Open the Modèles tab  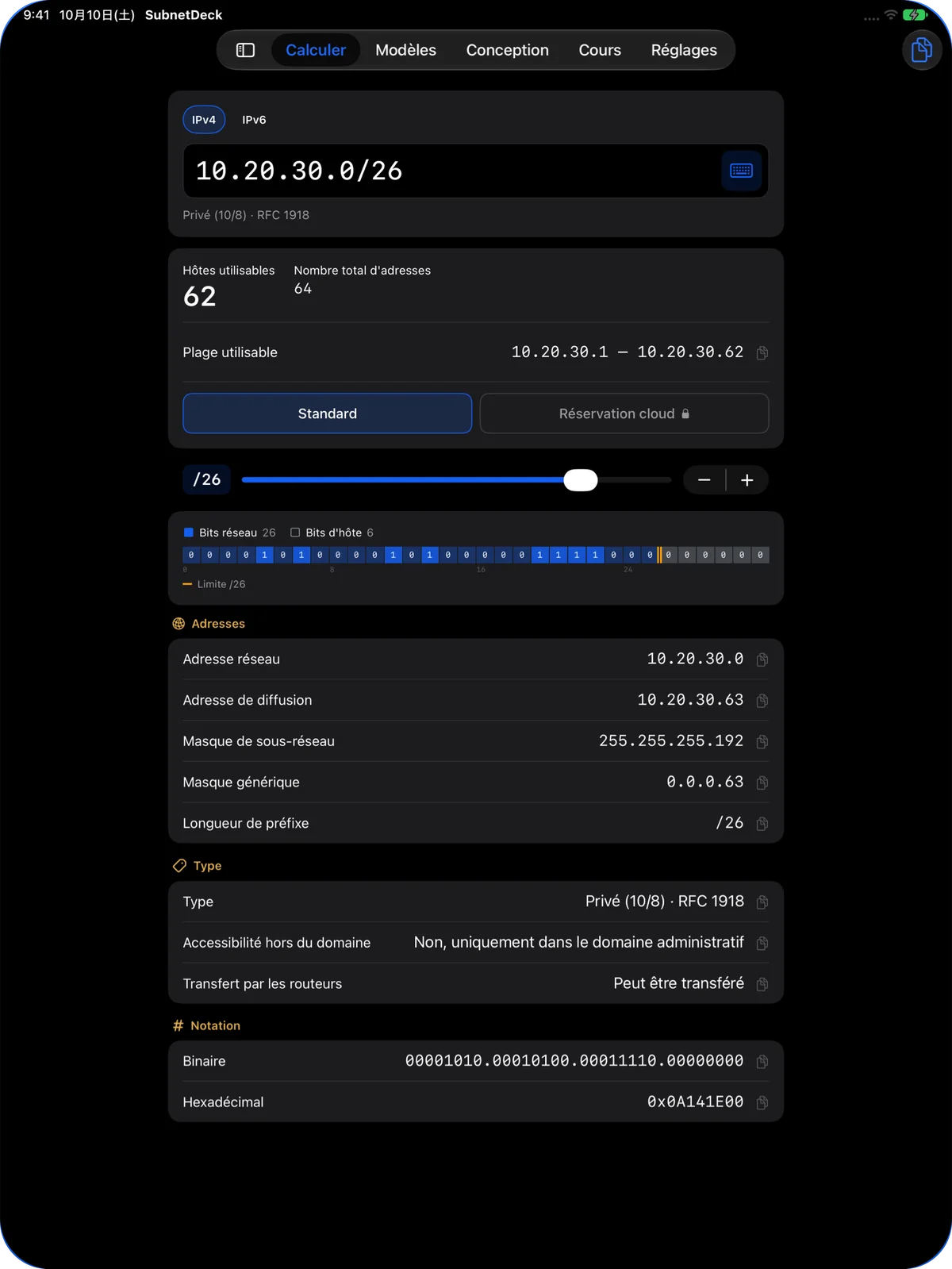[405, 50]
